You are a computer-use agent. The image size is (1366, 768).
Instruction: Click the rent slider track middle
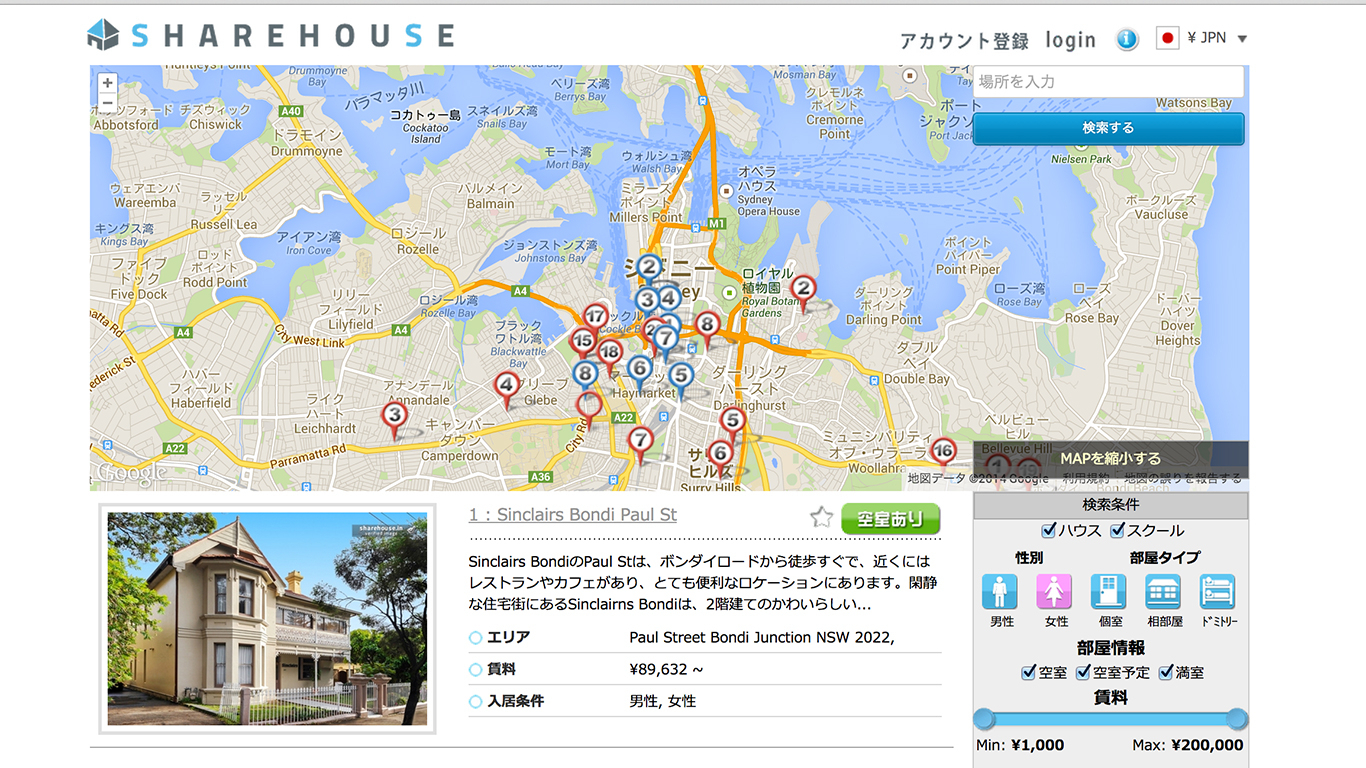1111,718
